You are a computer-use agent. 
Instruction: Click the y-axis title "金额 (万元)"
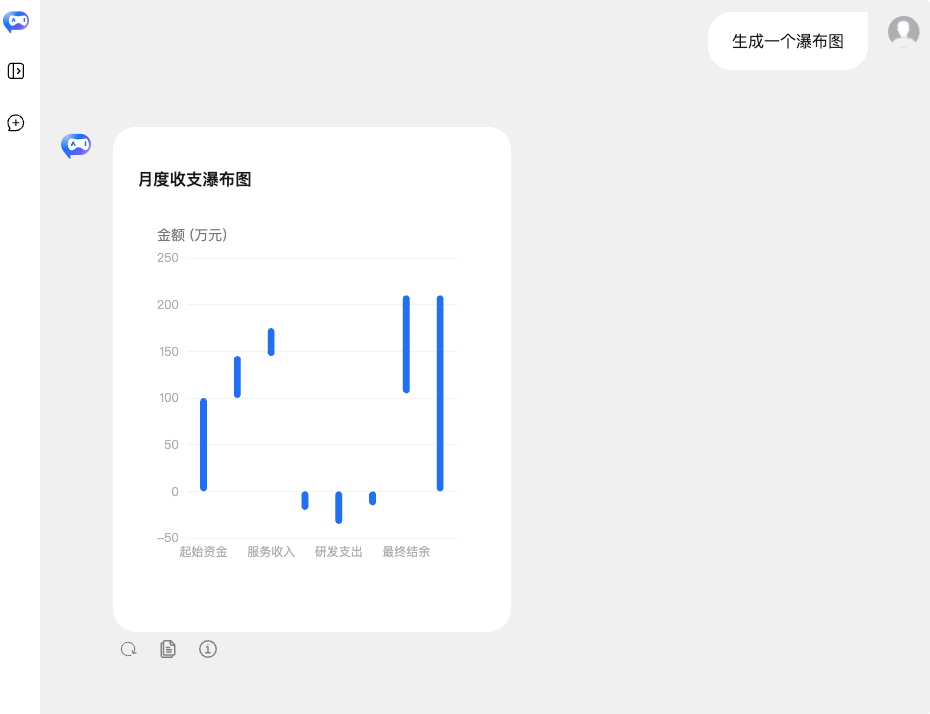pyautogui.click(x=192, y=235)
